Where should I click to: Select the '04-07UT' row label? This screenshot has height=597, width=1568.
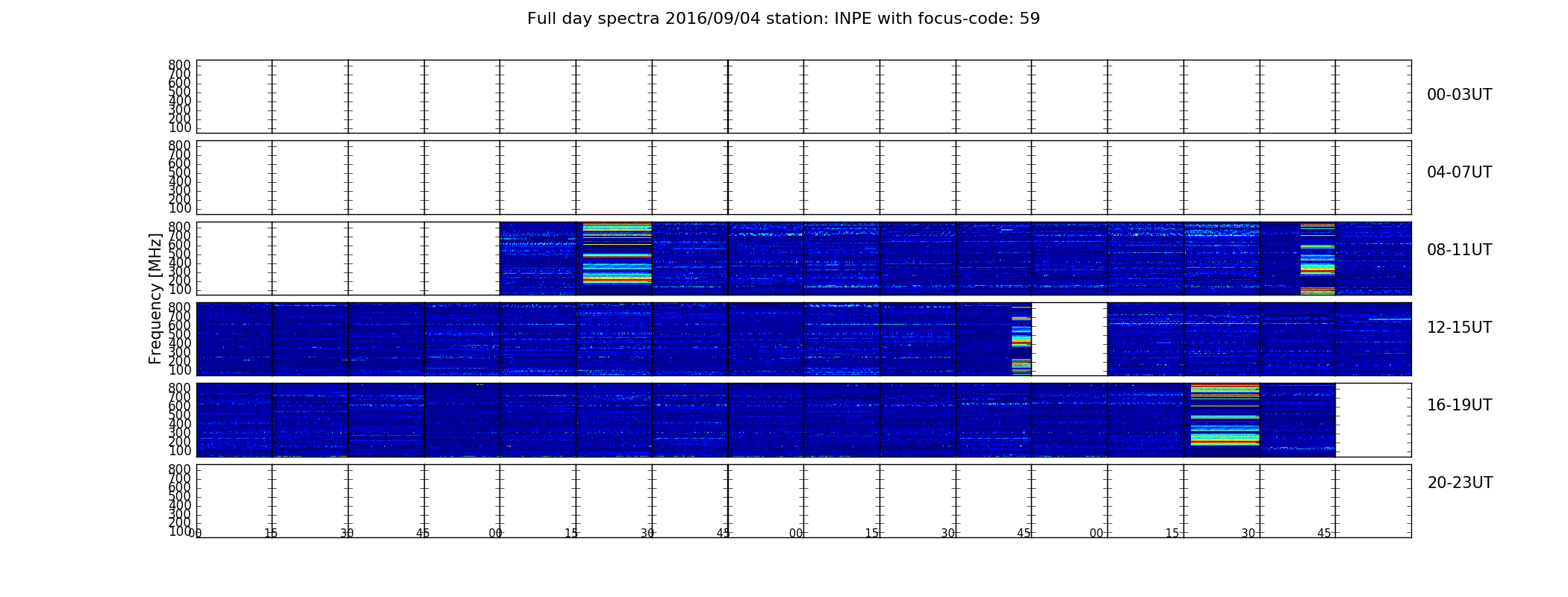1459,172
